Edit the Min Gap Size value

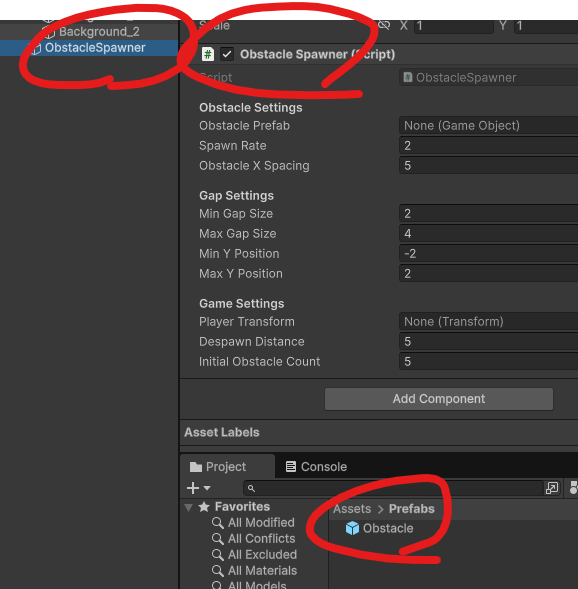pos(488,213)
